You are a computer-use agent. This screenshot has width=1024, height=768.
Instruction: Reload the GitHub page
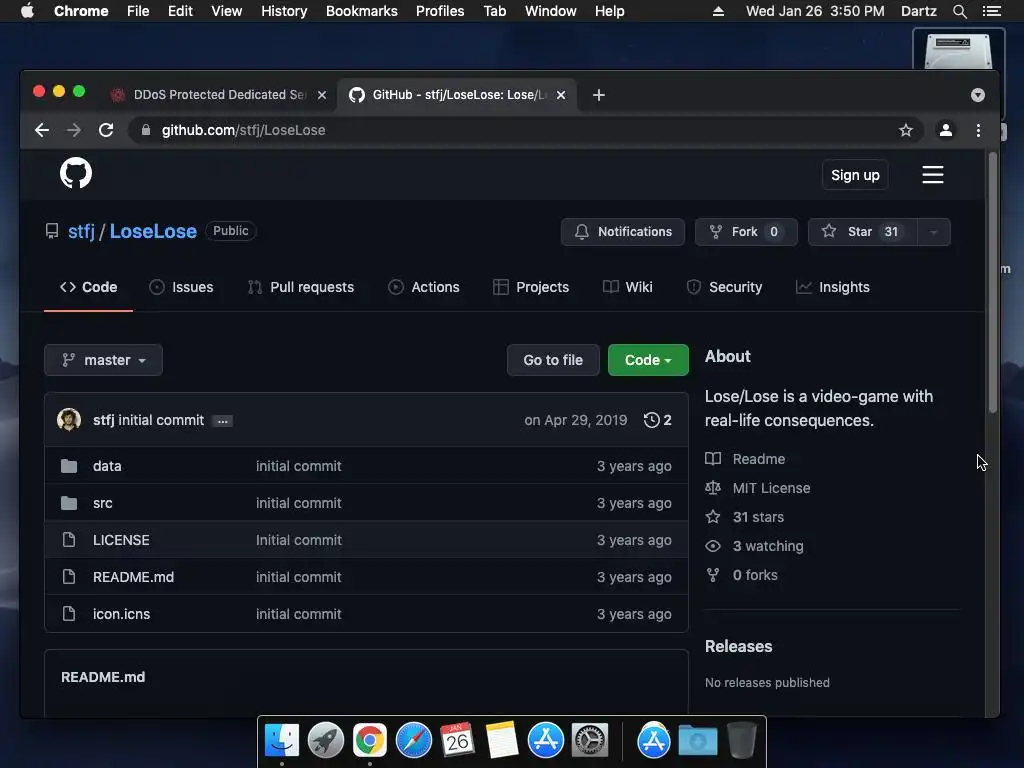(106, 130)
